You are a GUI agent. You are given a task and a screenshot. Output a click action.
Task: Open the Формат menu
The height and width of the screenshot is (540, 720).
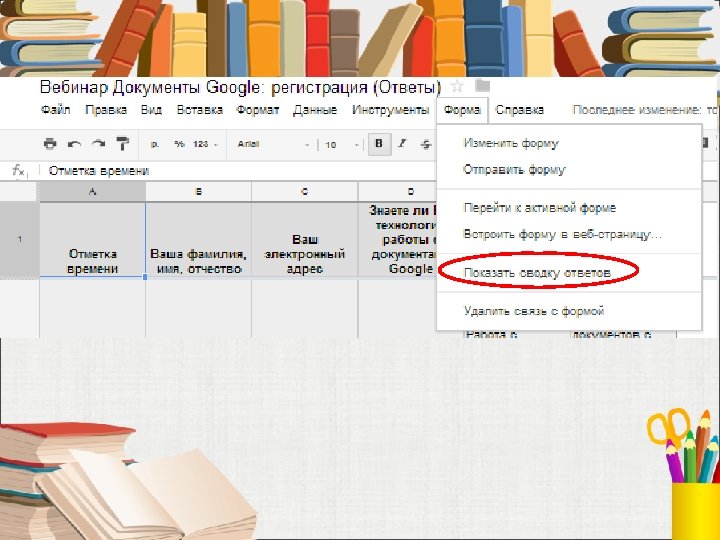258,110
